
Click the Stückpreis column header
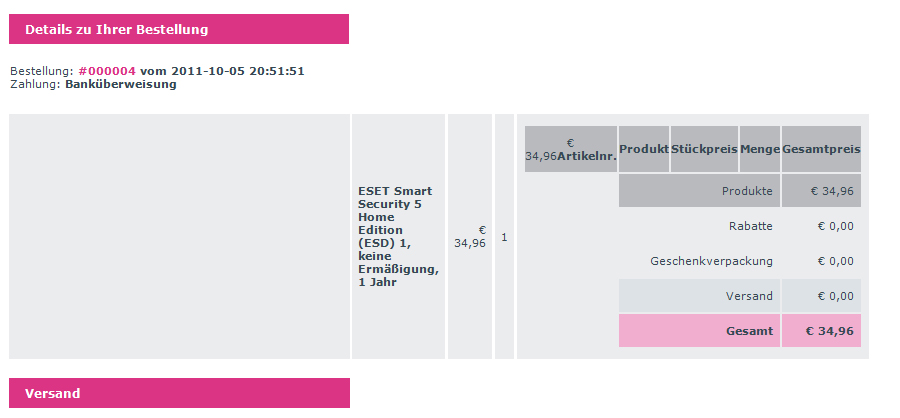pos(704,149)
